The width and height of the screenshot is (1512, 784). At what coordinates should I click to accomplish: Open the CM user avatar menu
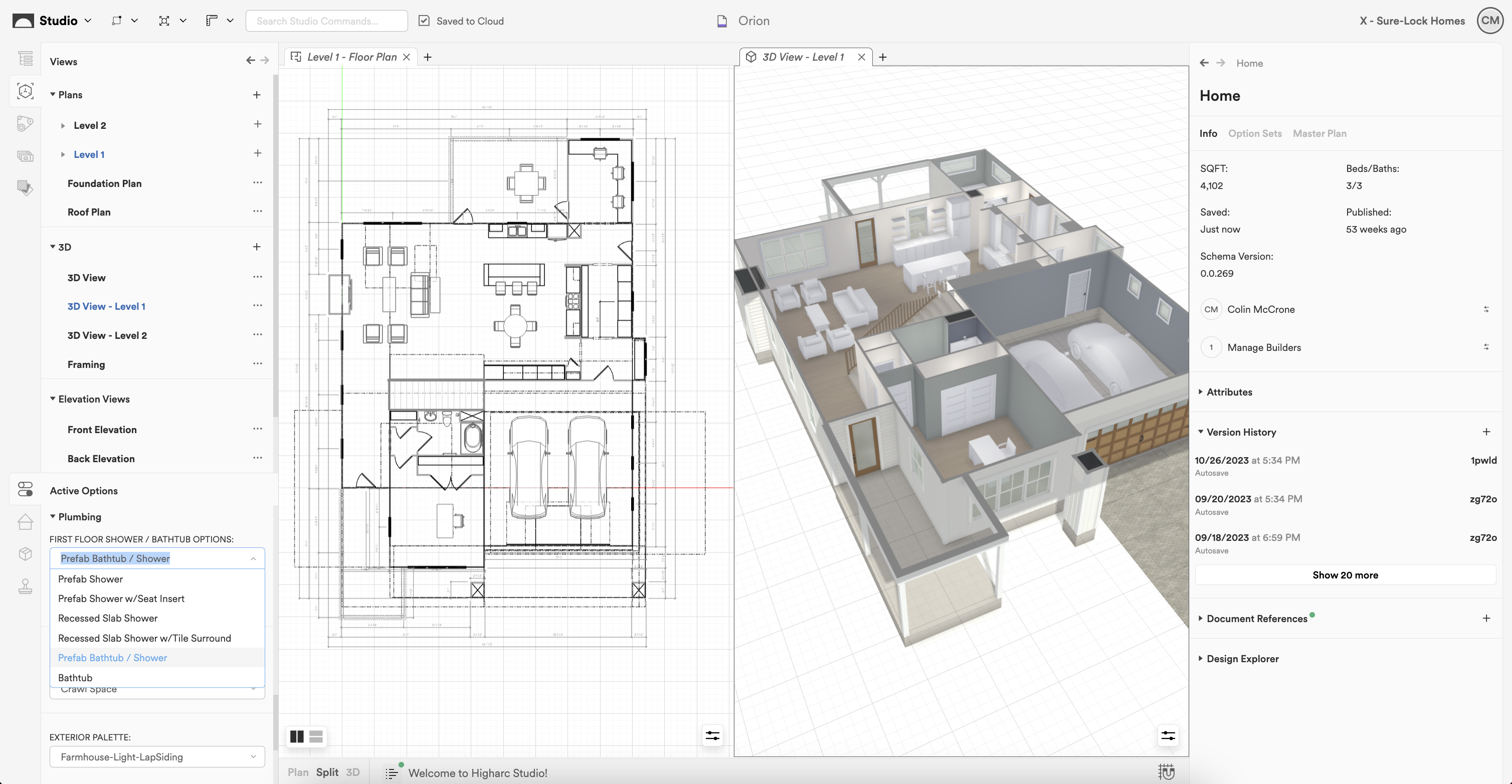(1490, 21)
